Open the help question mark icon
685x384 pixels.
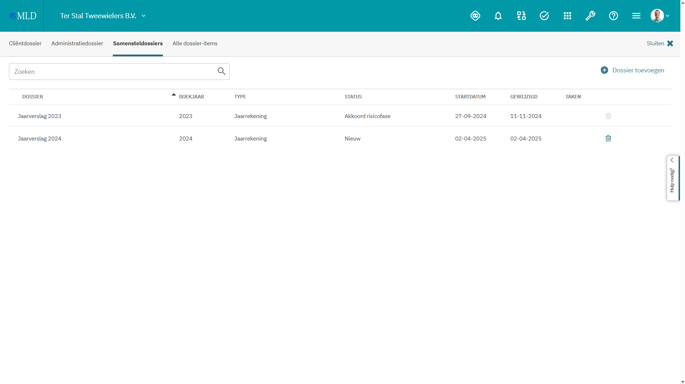pyautogui.click(x=613, y=16)
